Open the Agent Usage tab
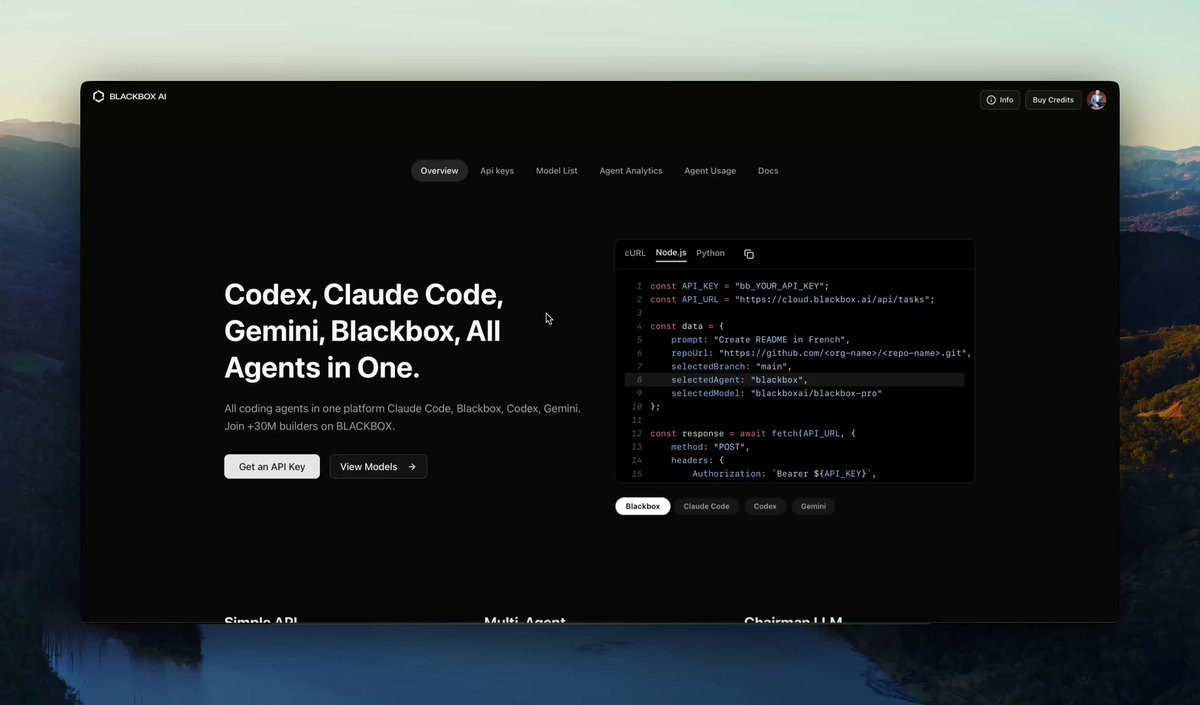 coord(710,171)
